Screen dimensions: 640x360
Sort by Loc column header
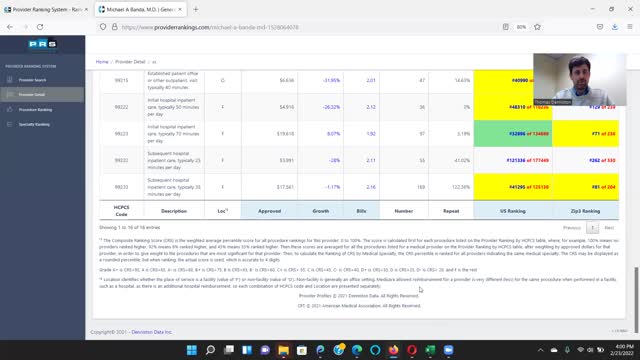tap(222, 211)
